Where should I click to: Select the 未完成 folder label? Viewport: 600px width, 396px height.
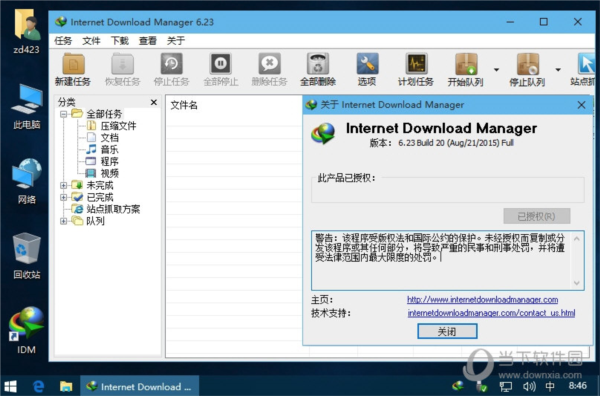pos(100,185)
